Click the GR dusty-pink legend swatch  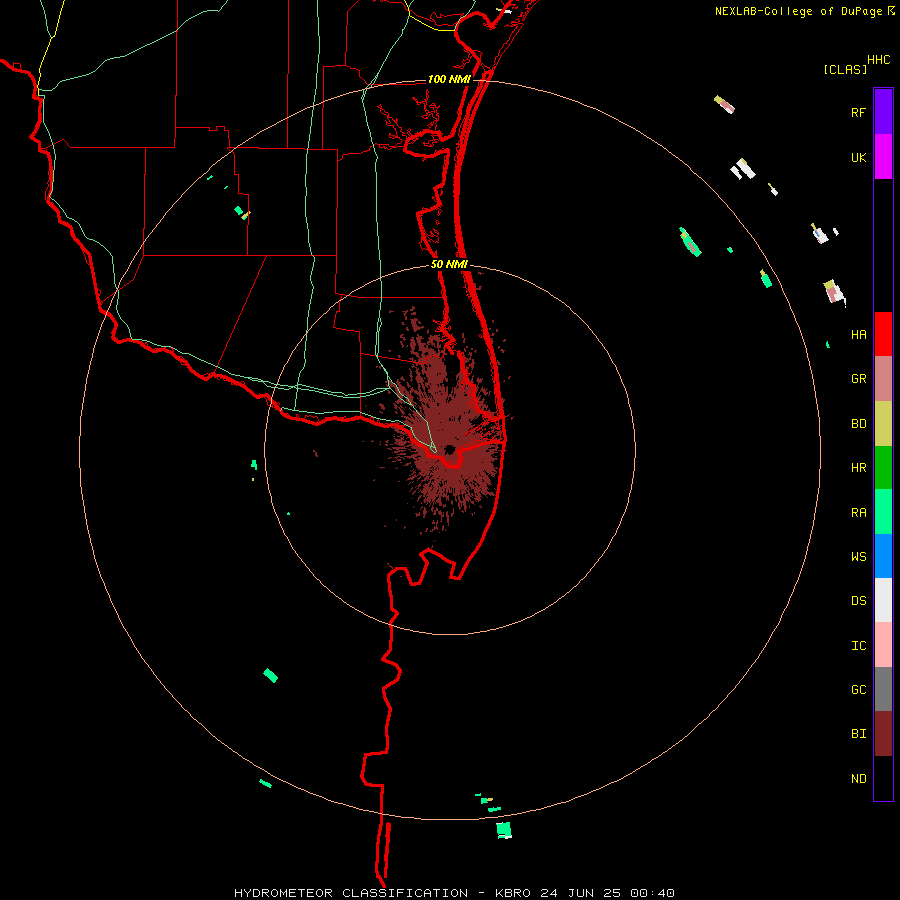click(883, 379)
